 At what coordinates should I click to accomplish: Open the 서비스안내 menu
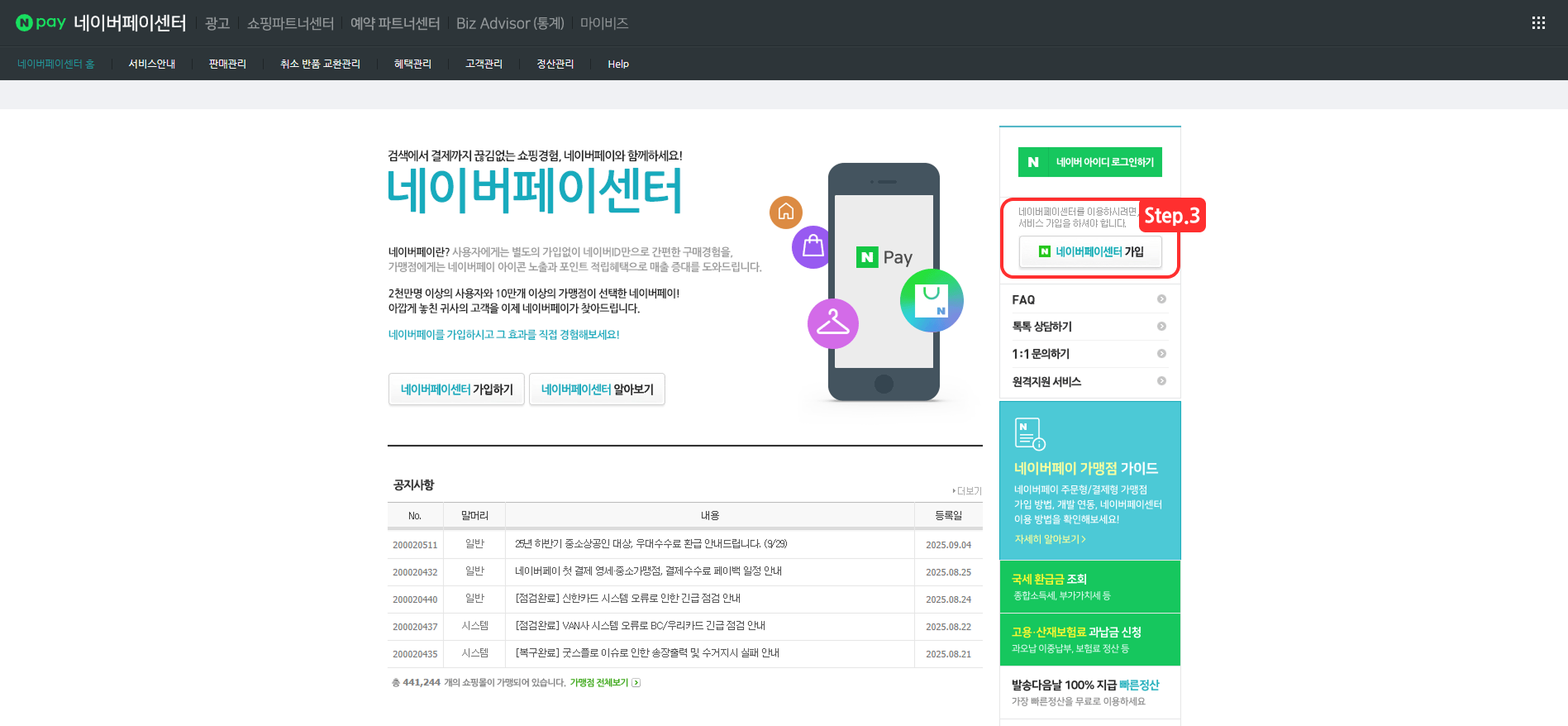(x=152, y=64)
